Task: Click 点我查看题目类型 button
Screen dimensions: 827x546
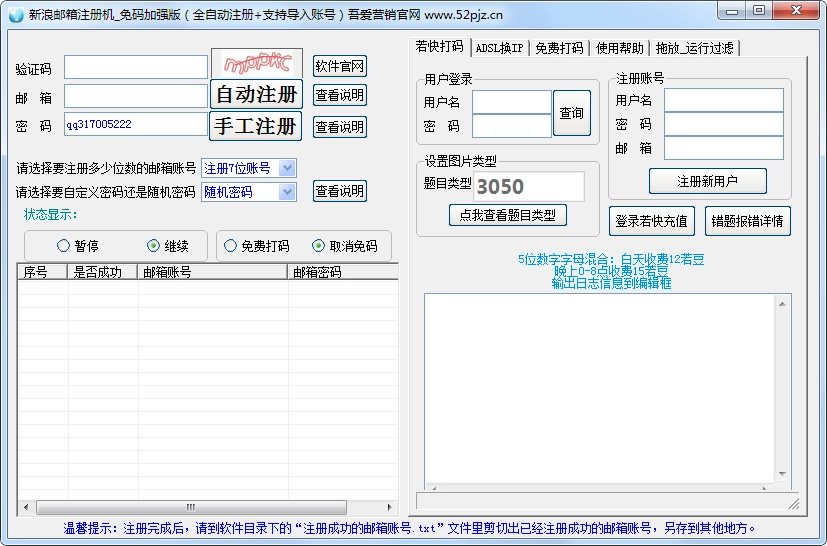Action: 508,215
